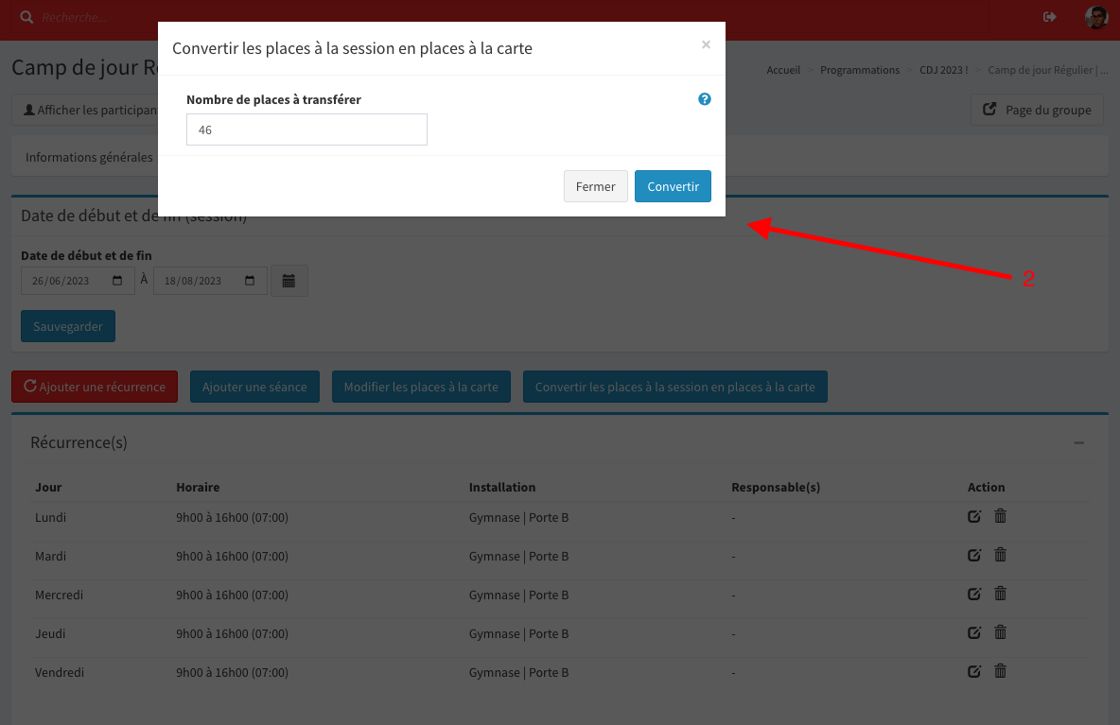This screenshot has width=1120, height=725.
Task: Click the help question mark icon
Action: [704, 100]
